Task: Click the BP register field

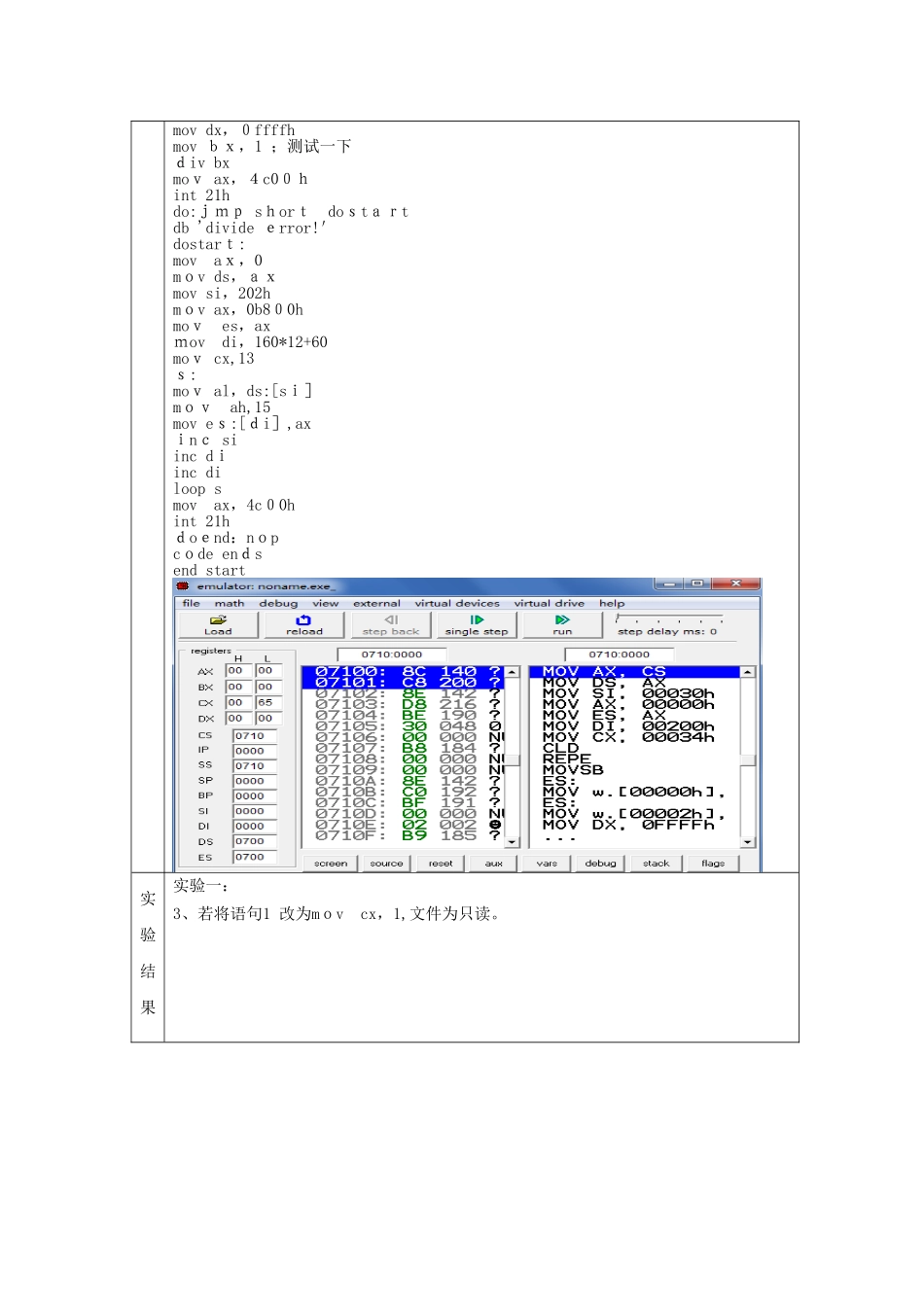Action: point(255,796)
